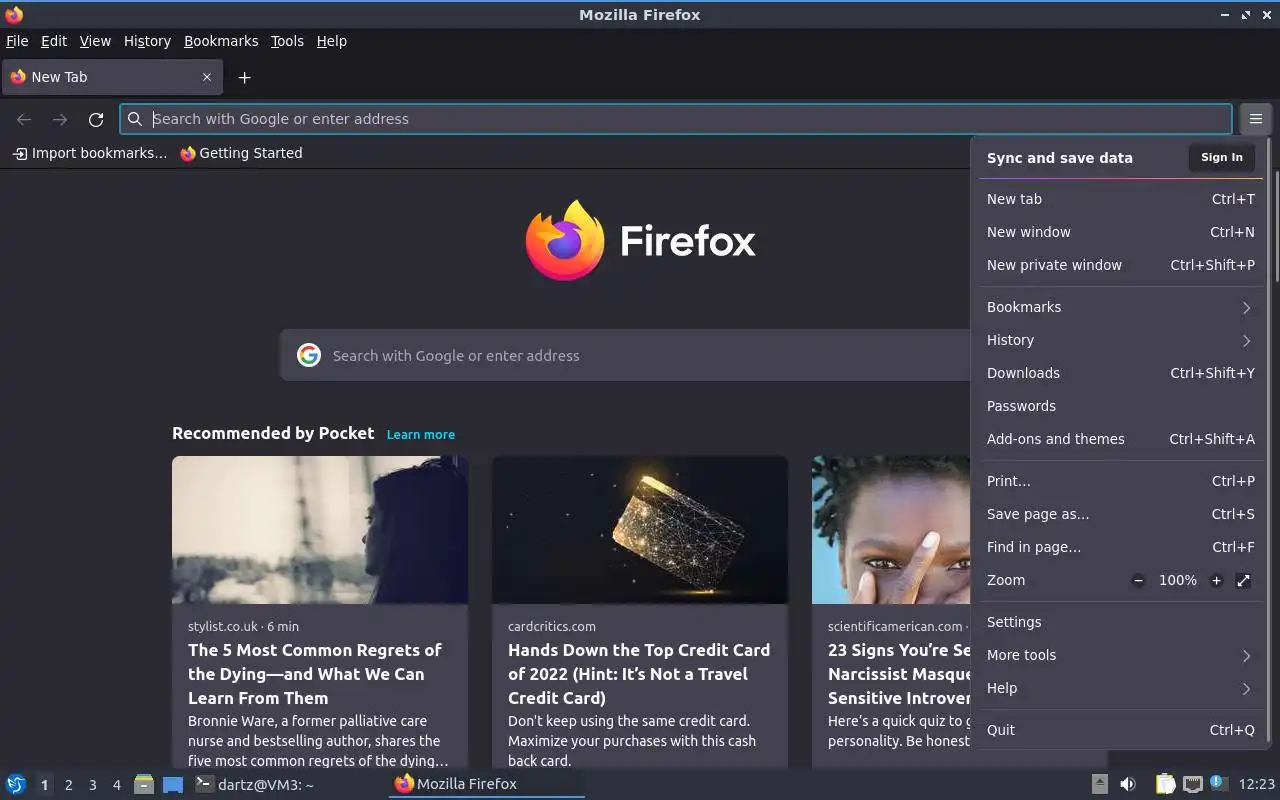
Task: Click the back navigation arrow
Action: (x=24, y=119)
